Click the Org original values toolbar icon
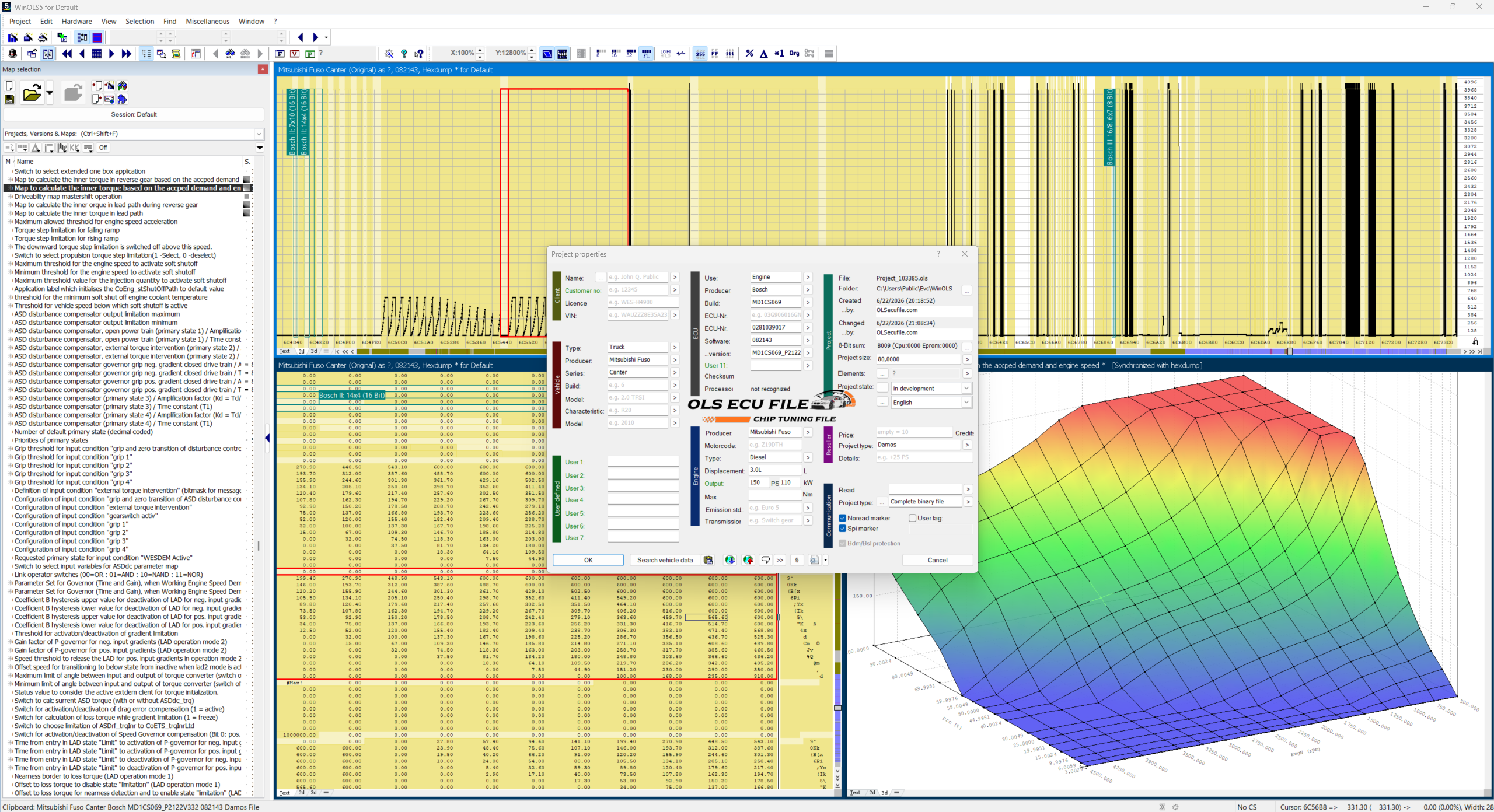 point(794,54)
